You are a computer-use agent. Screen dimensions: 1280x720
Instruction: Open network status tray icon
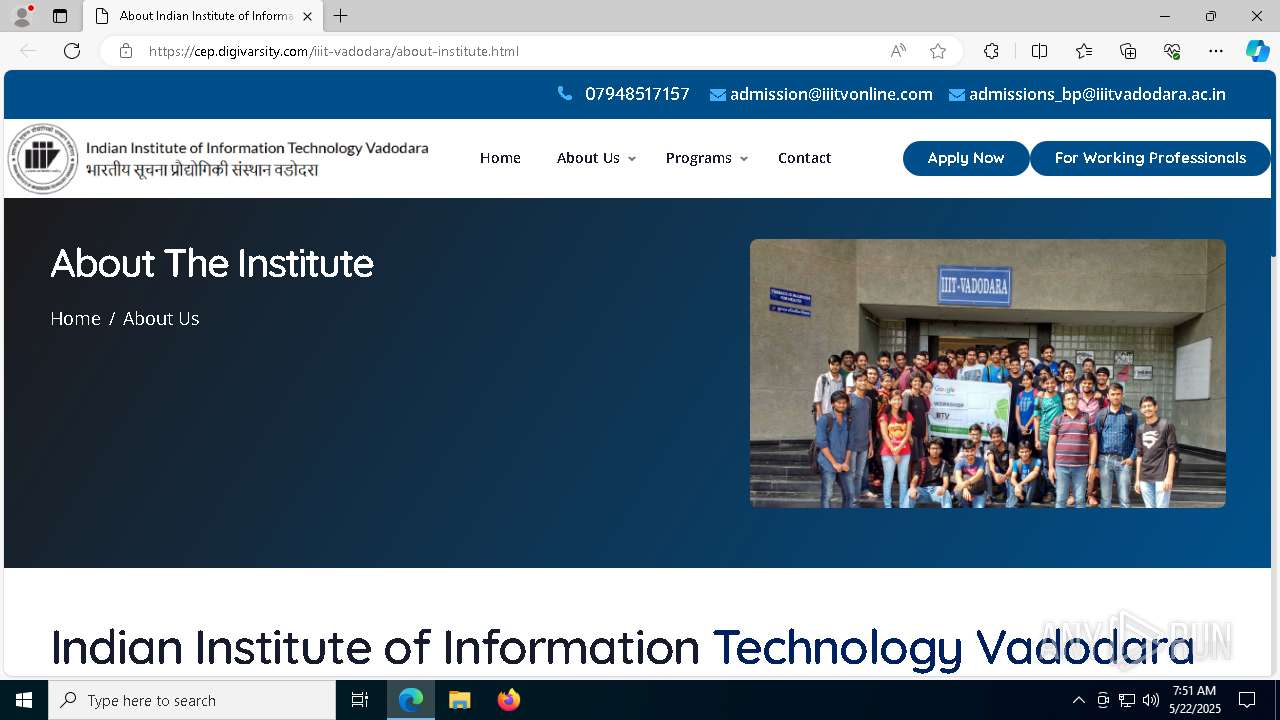click(1127, 700)
